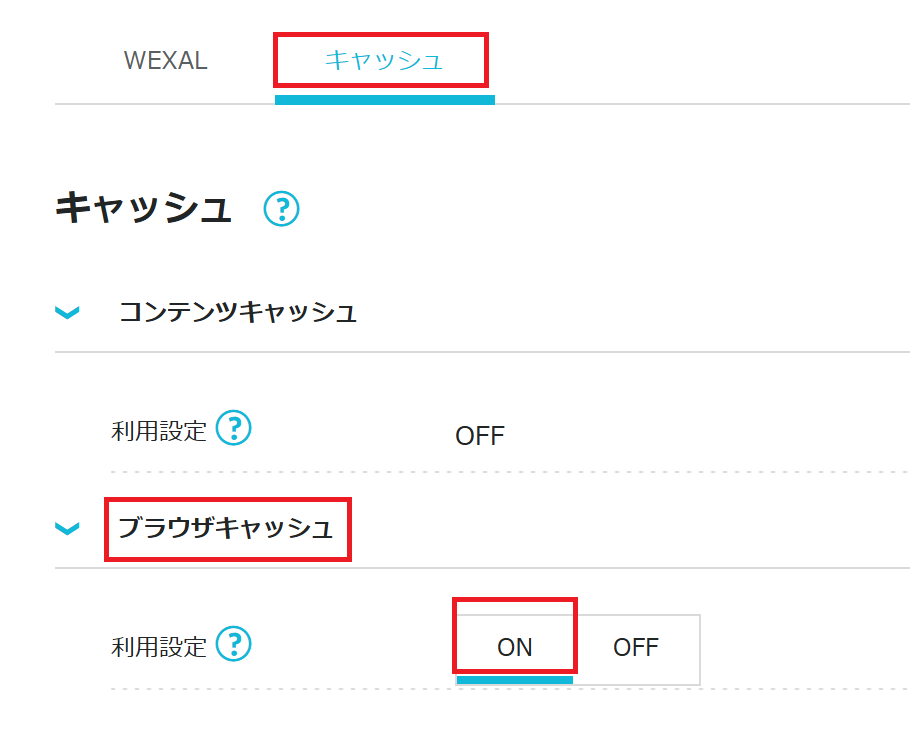Click help icon for ブラウザキャッシュ 利用設定
The width and height of the screenshot is (910, 755).
coord(234,643)
